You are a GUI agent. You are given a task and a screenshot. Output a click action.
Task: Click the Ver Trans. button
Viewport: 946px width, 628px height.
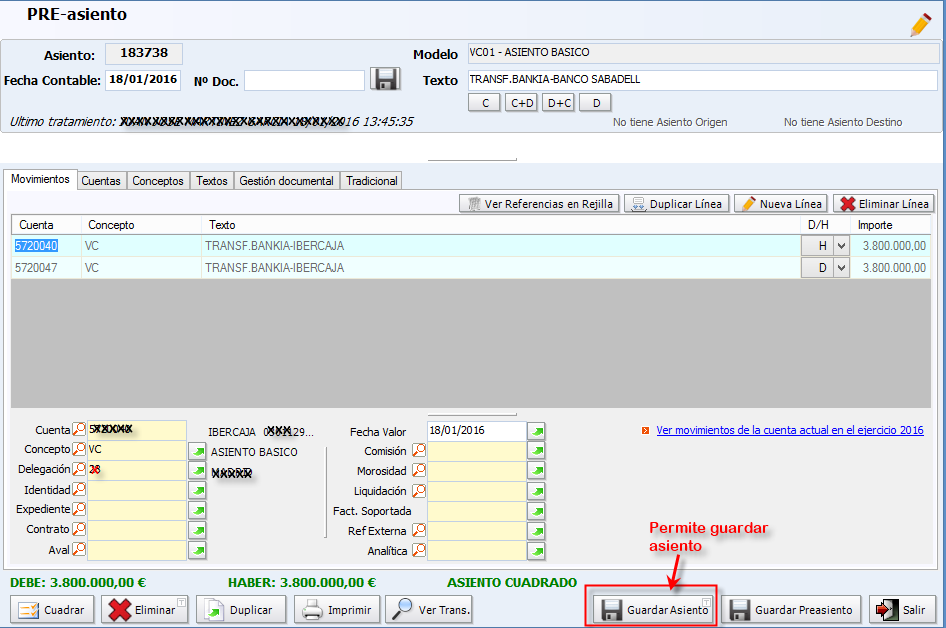click(428, 610)
